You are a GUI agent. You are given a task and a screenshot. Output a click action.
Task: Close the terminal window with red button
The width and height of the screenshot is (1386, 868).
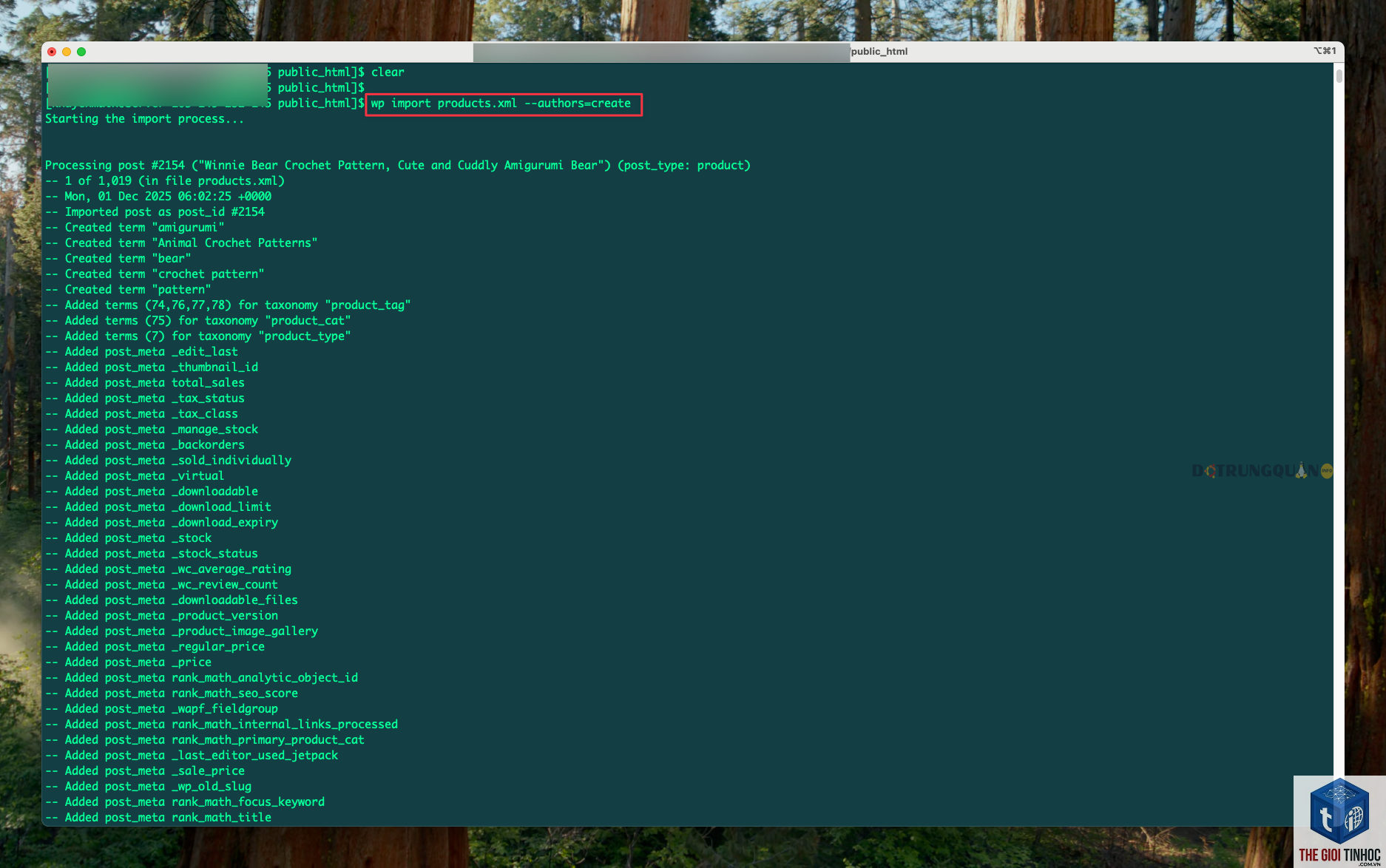52,52
